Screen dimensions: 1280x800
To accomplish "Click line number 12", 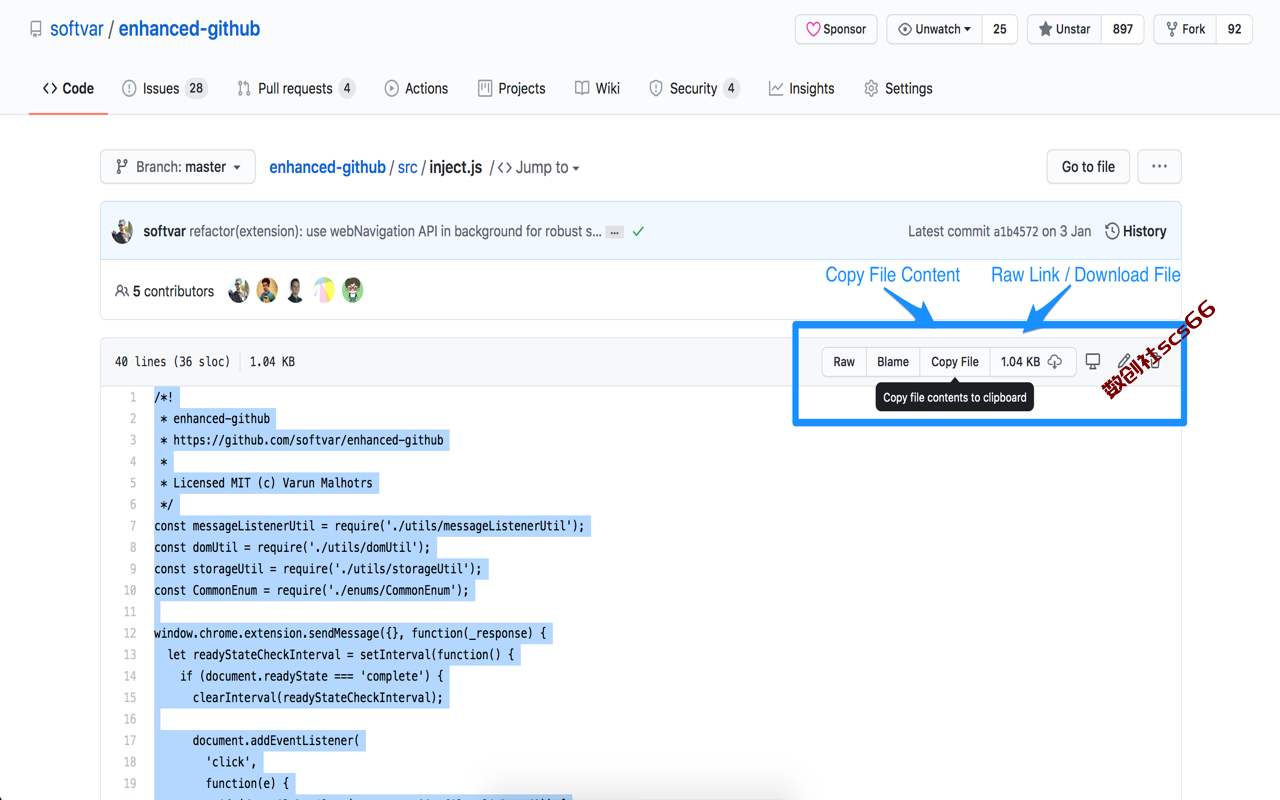I will pos(129,633).
